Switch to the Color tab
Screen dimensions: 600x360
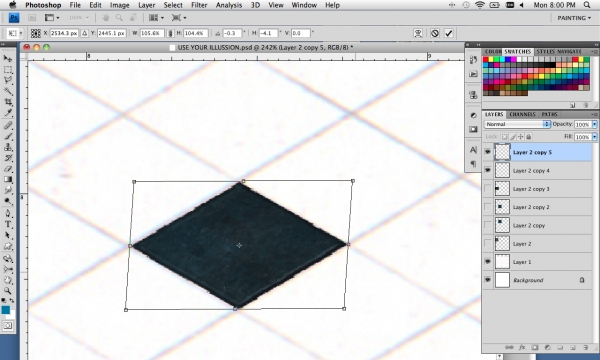tap(493, 51)
